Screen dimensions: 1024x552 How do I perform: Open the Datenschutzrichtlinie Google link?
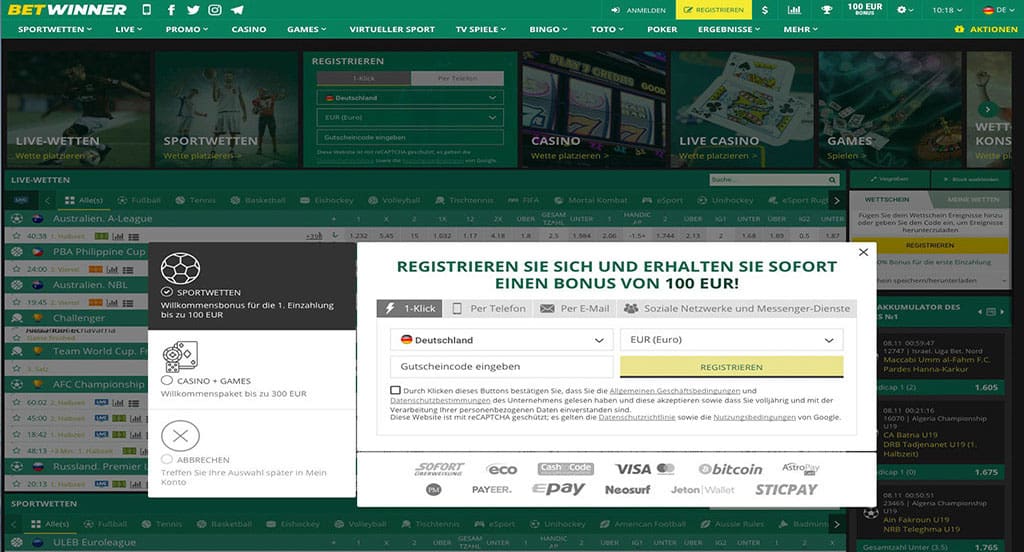637,417
